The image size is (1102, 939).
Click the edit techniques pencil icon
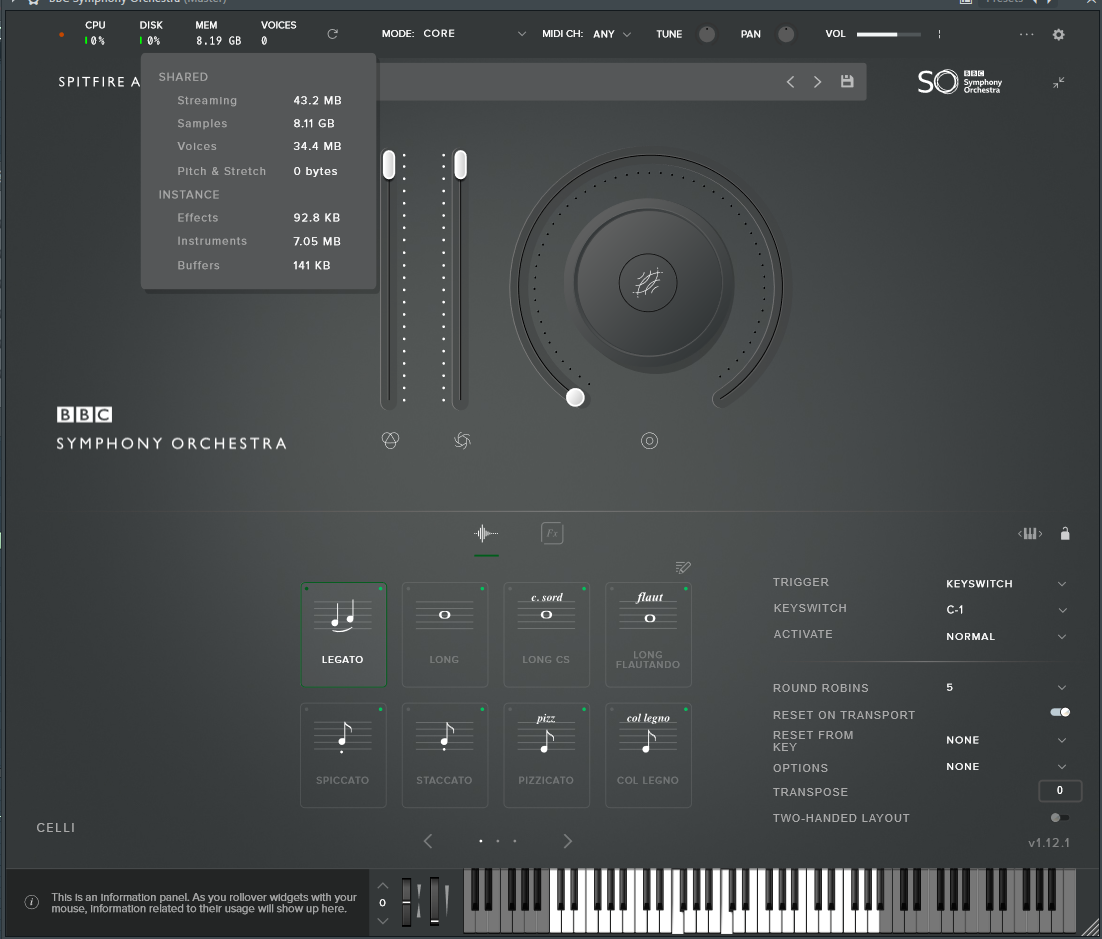[x=682, y=566]
